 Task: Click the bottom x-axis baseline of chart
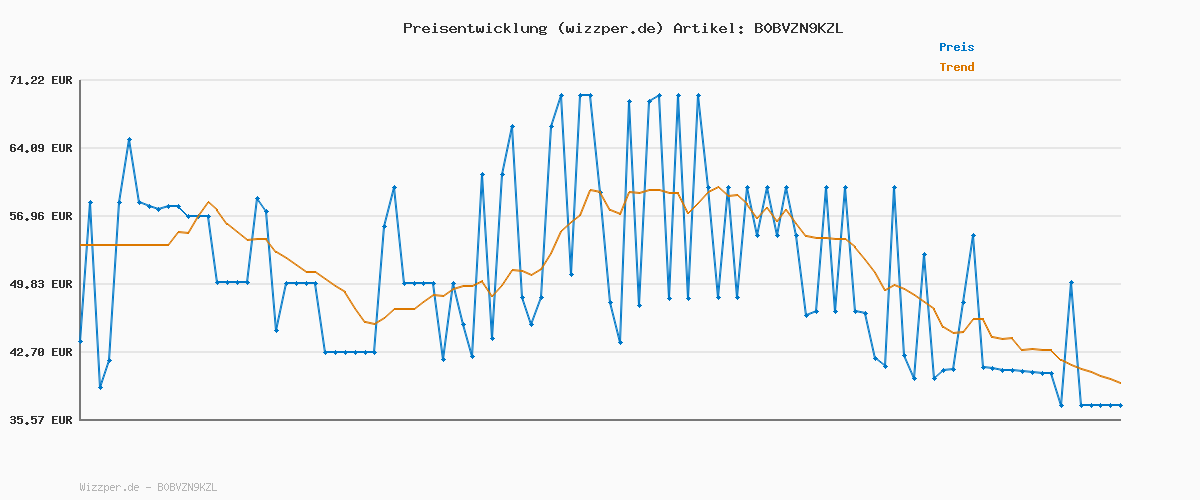(600, 420)
